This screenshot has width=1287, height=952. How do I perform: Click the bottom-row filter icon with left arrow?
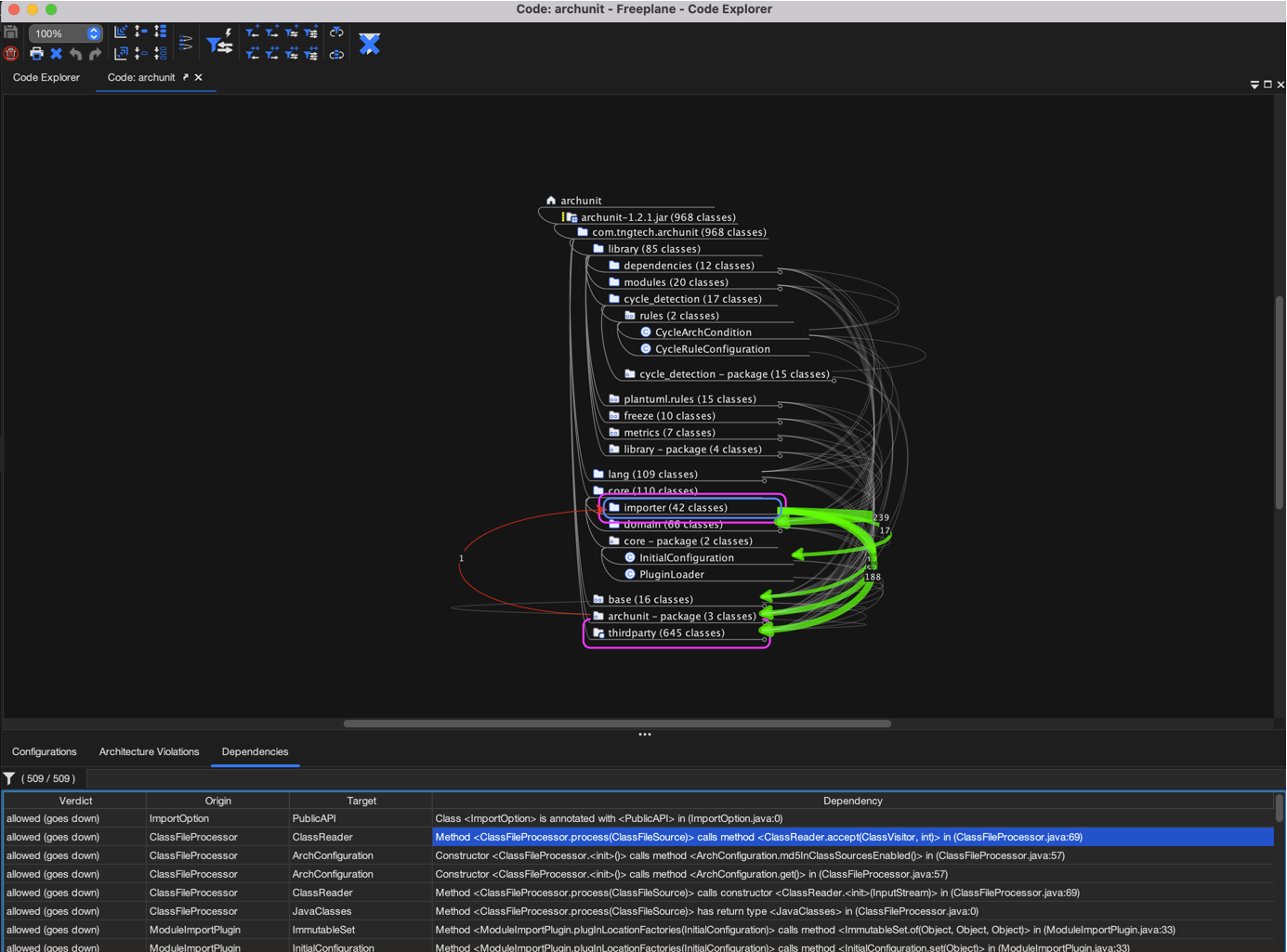[x=253, y=54]
